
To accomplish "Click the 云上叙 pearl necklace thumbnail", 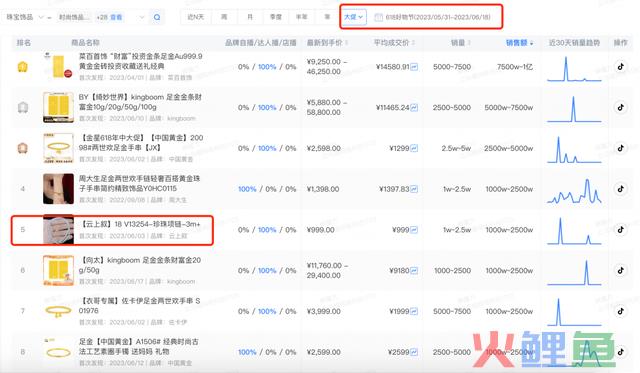I will pyautogui.click(x=58, y=229).
